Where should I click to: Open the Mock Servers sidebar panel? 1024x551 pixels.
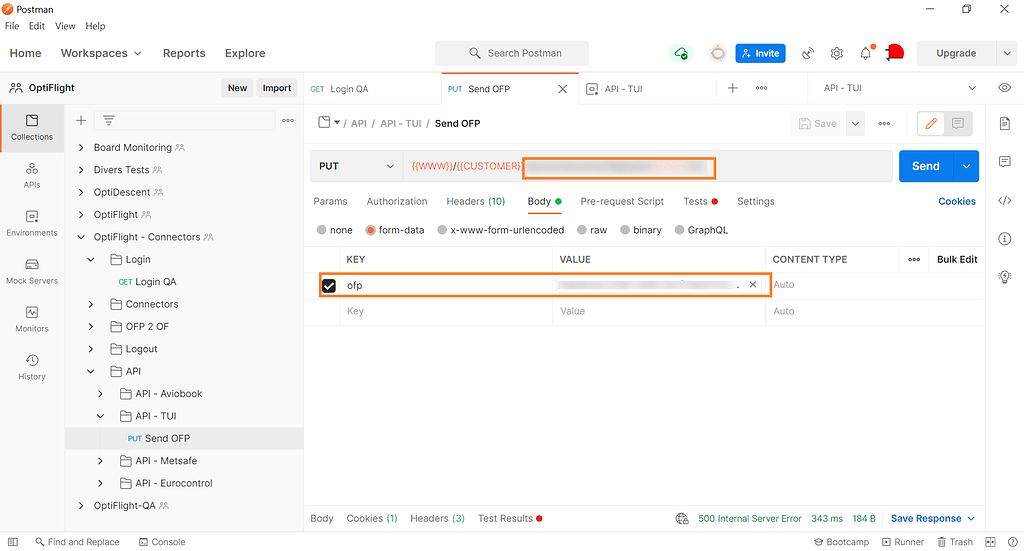pos(32,271)
